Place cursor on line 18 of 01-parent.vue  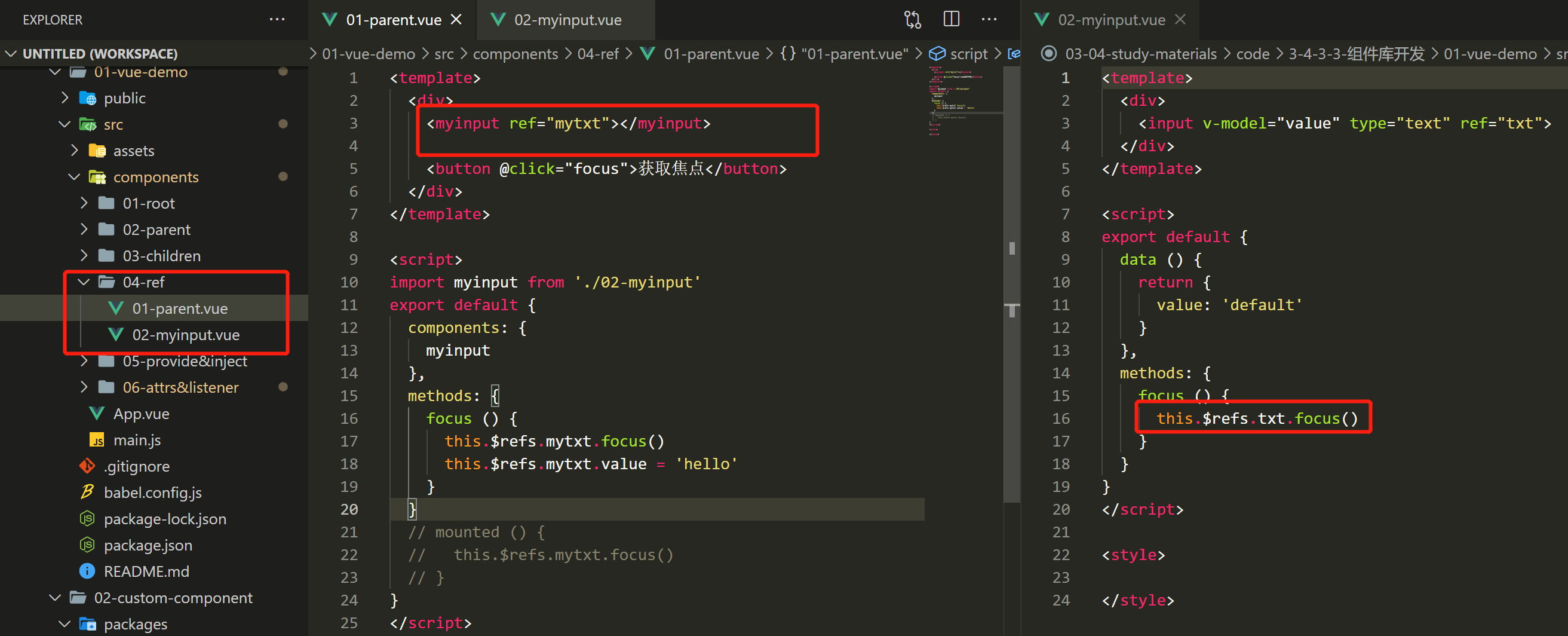(658, 464)
